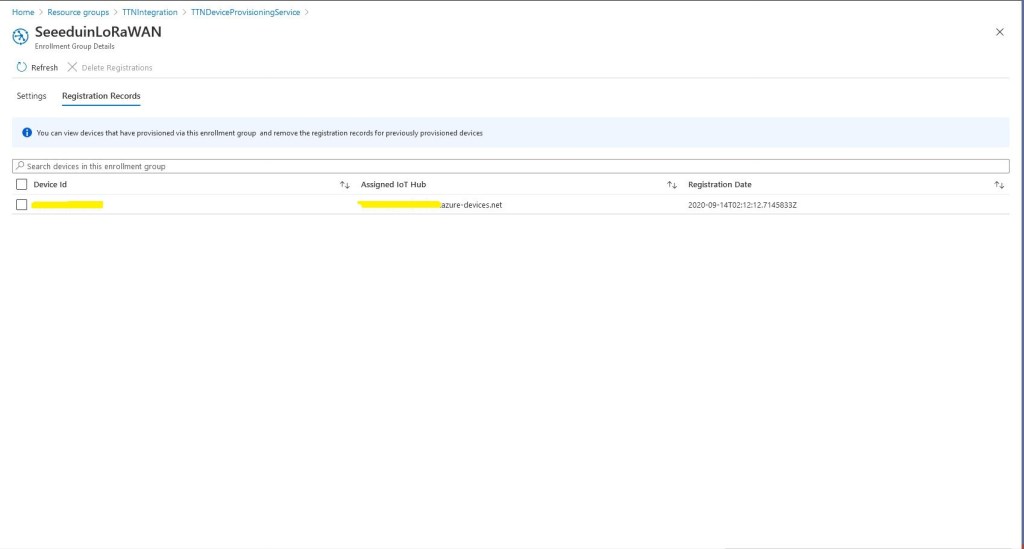This screenshot has height=549, width=1024.
Task: Sort by Device Id using sort arrows
Action: [x=344, y=185]
